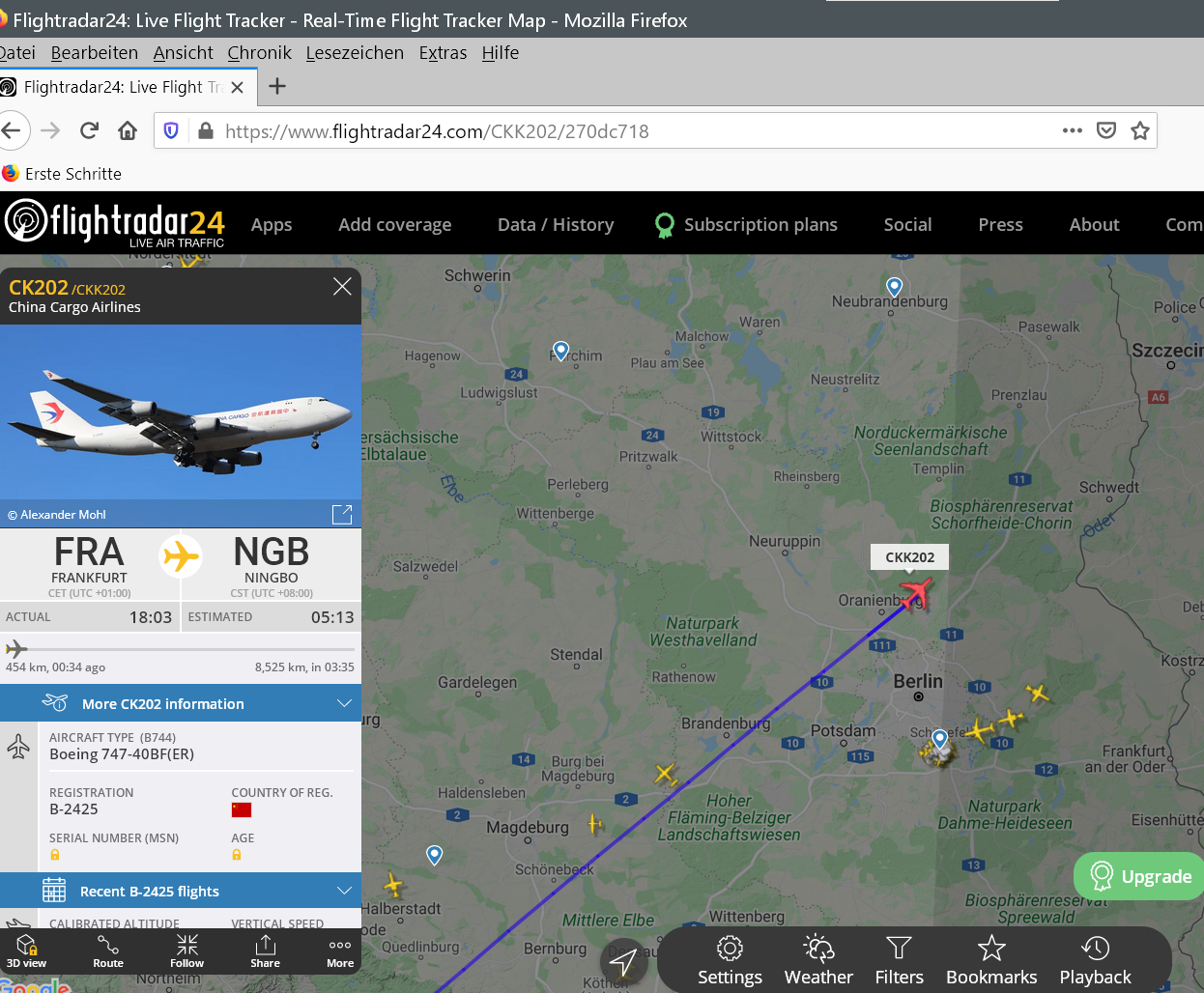Click the browser address bar
Screen dimensions: 1204x993
click(x=638, y=131)
